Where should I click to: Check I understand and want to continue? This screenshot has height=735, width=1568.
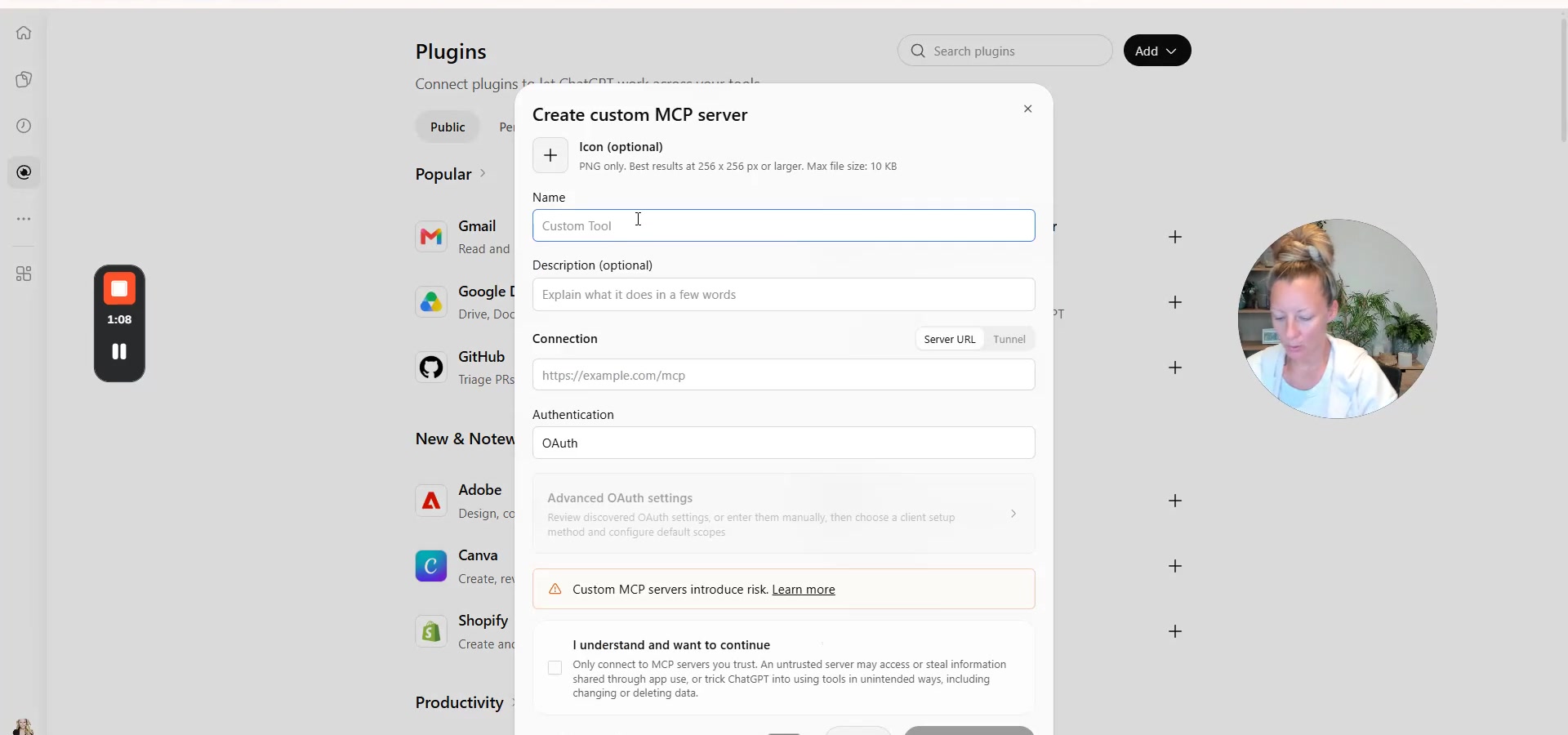555,668
